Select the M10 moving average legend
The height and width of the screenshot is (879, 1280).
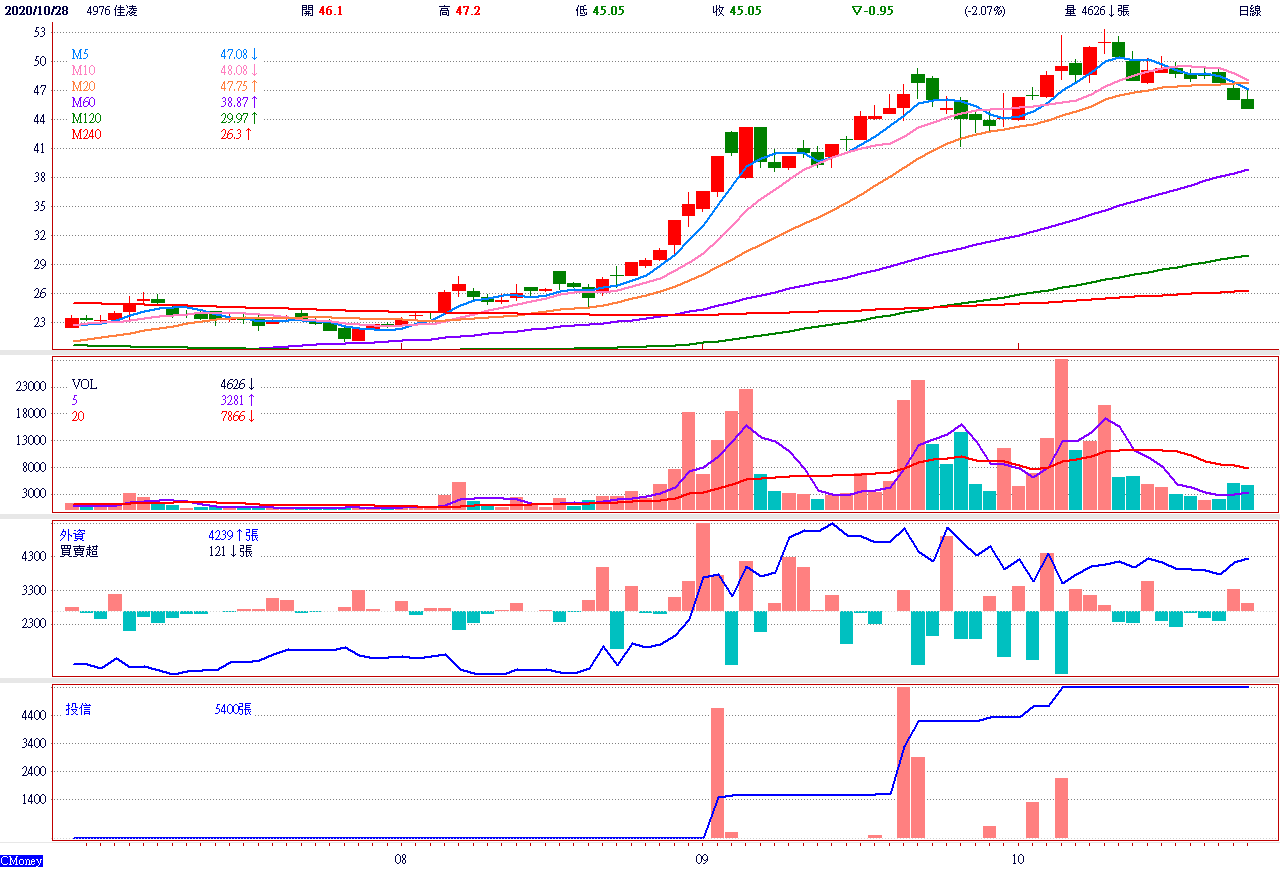pyautogui.click(x=83, y=70)
